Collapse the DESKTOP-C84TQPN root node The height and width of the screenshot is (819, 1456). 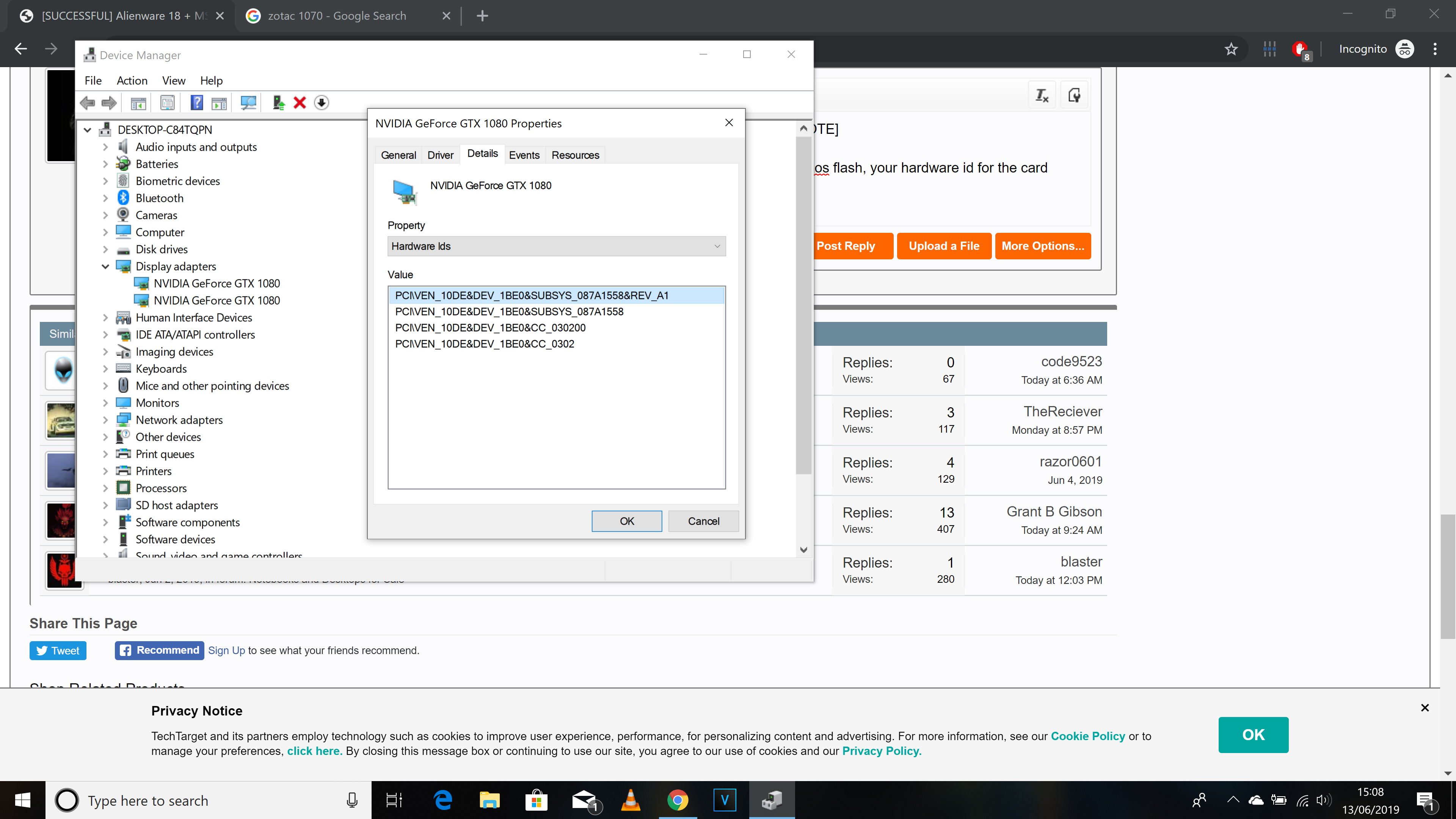(88, 130)
